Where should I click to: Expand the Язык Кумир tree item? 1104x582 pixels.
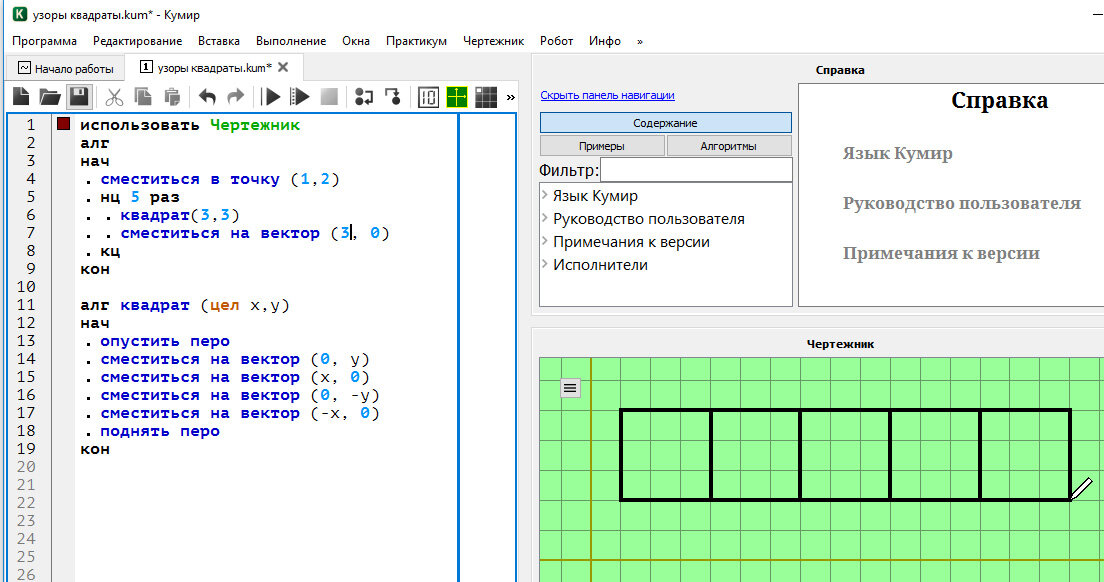coord(545,196)
